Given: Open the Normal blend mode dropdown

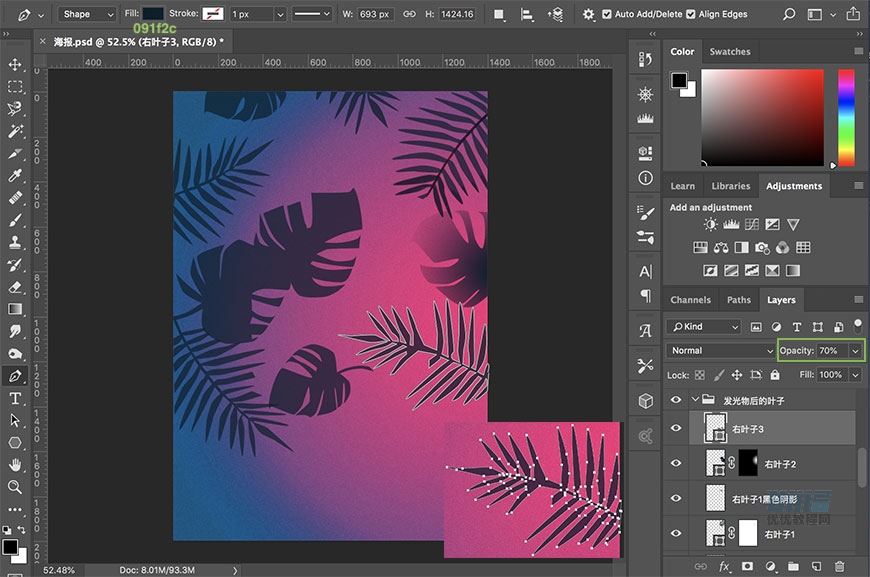Looking at the screenshot, I should [x=718, y=351].
